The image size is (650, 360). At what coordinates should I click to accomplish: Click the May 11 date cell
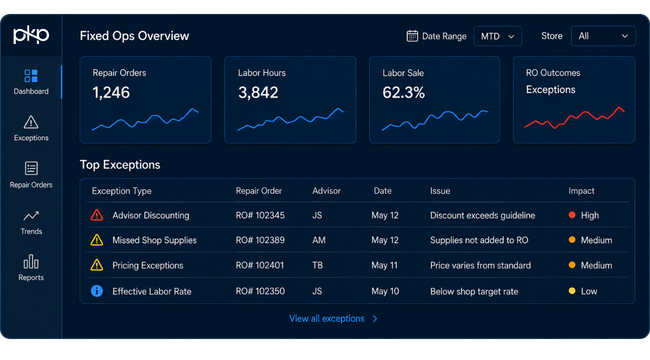pos(384,265)
